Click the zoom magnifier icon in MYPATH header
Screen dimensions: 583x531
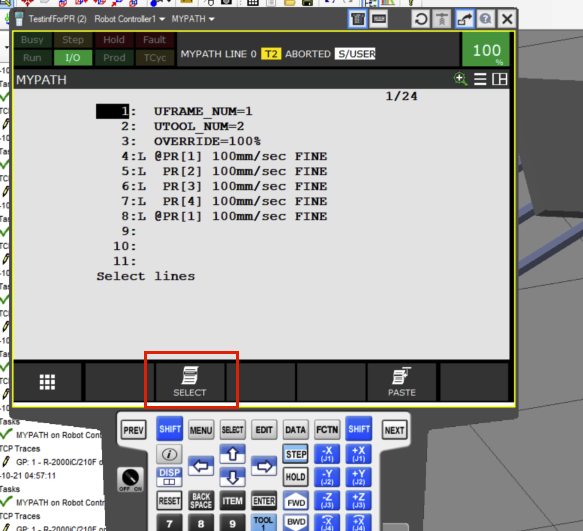(460, 79)
